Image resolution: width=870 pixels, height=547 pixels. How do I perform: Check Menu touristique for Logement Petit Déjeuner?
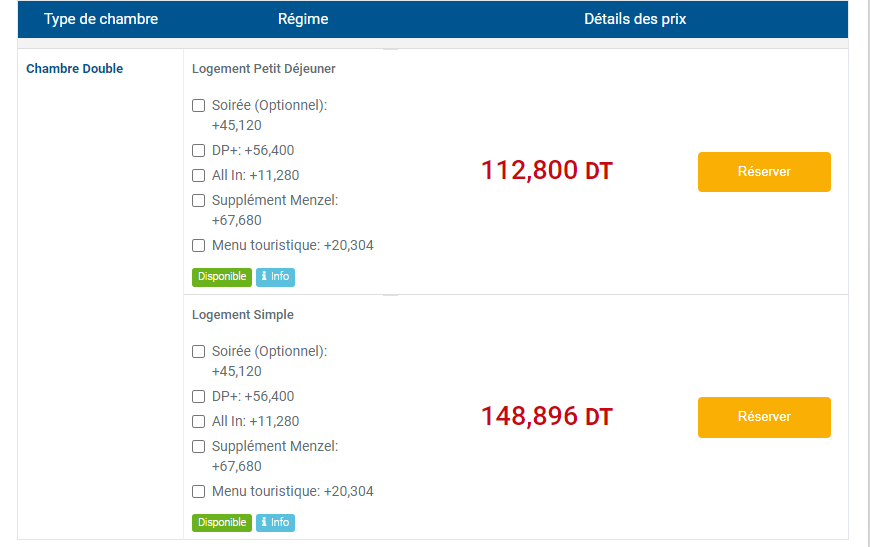pyautogui.click(x=199, y=246)
